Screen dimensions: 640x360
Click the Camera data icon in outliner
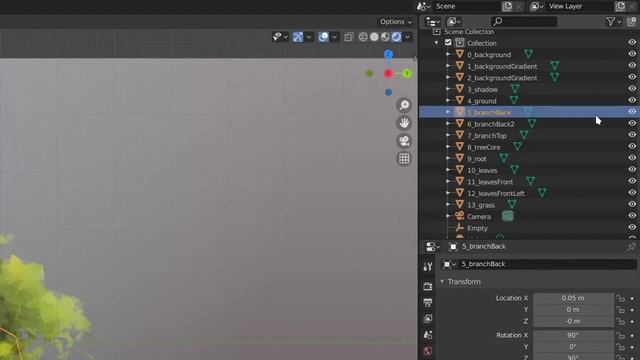pyautogui.click(x=507, y=216)
